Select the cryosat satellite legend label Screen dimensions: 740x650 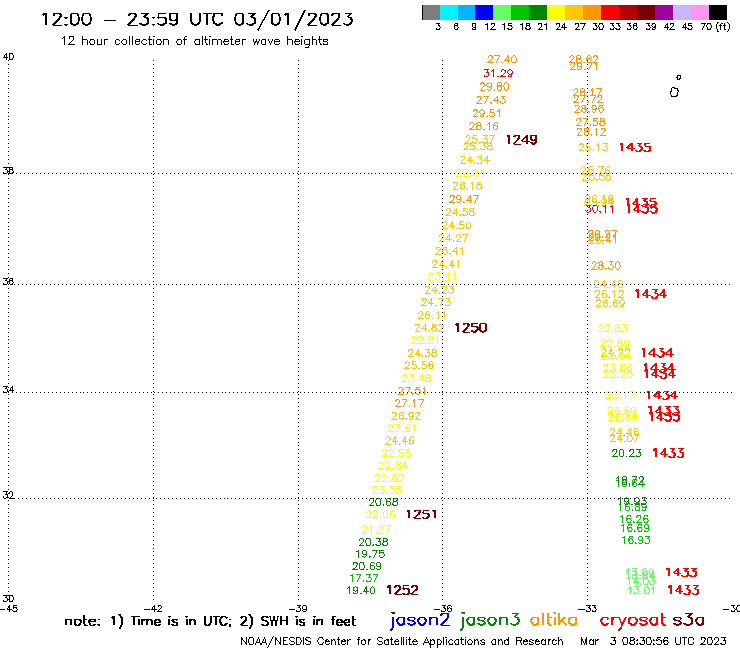[632, 621]
